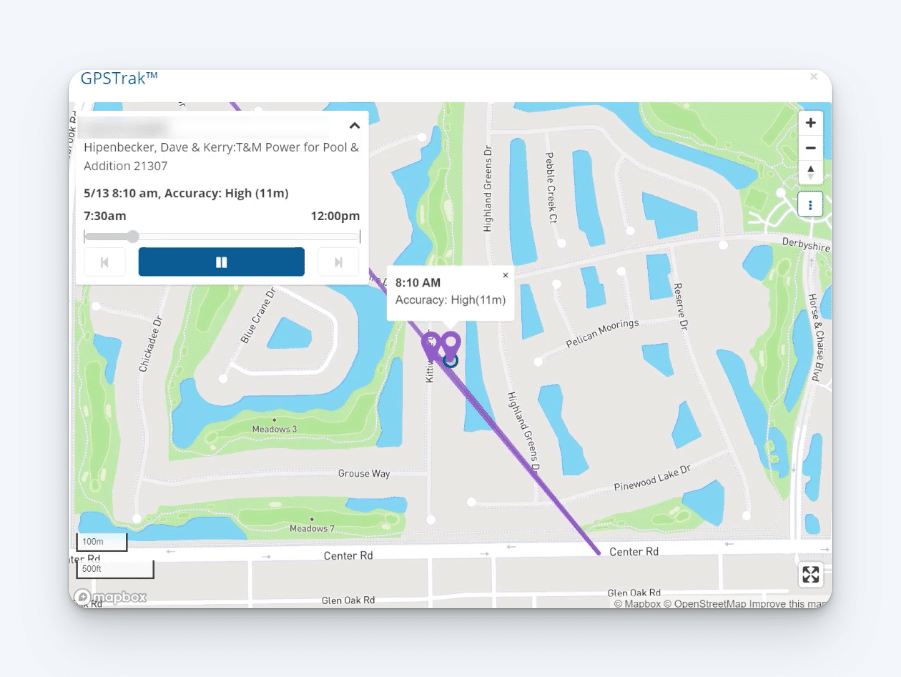Close the 8:10 AM accuracy popup
Image resolution: width=901 pixels, height=677 pixels.
[x=505, y=275]
